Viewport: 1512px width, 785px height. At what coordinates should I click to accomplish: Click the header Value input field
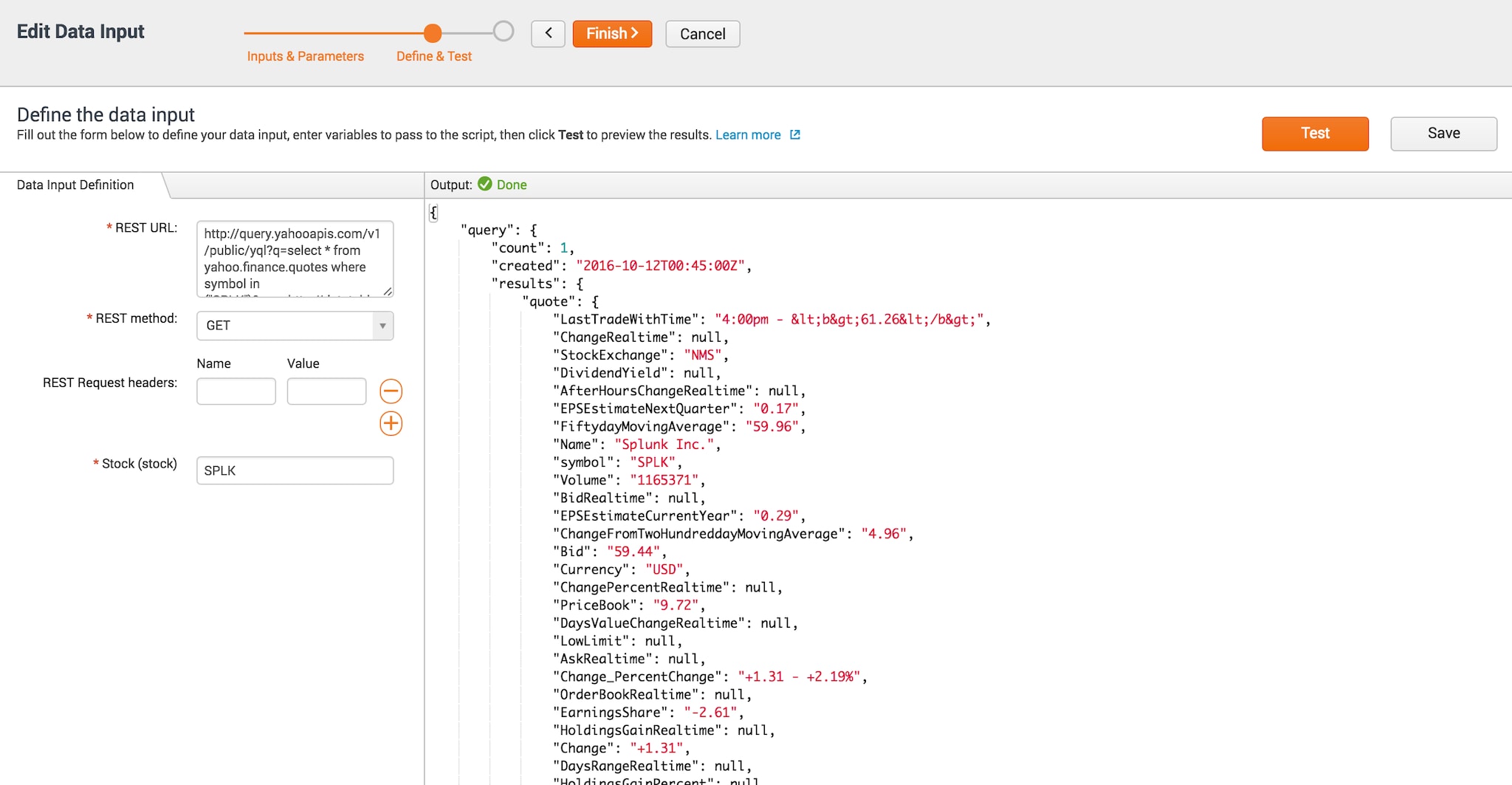tap(326, 391)
